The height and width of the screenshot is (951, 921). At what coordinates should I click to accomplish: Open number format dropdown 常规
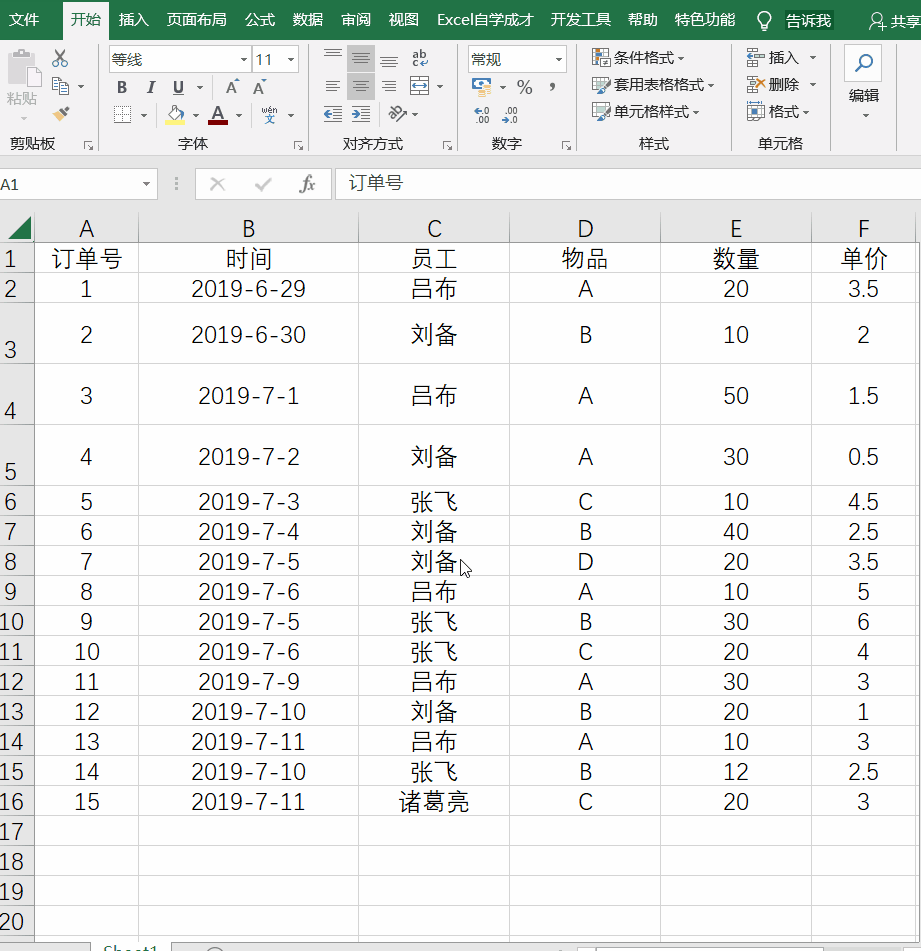[x=558, y=59]
